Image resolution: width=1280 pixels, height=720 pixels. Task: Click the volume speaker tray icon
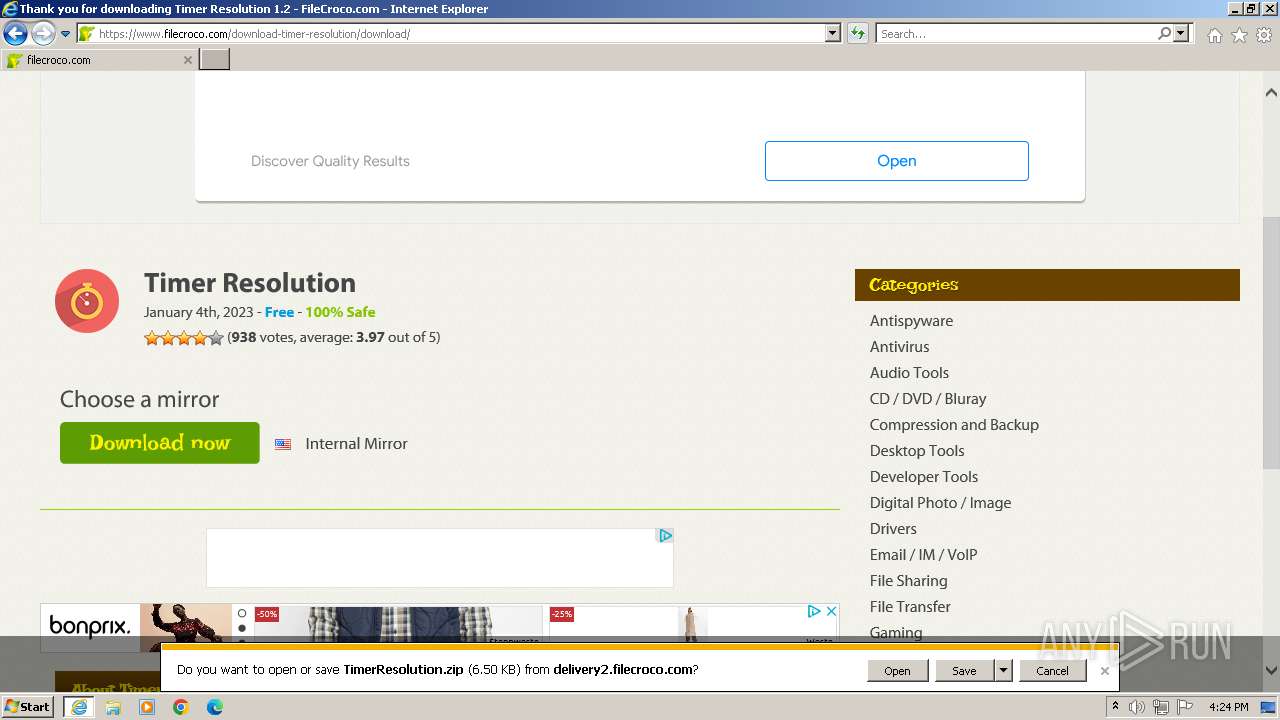click(1137, 707)
